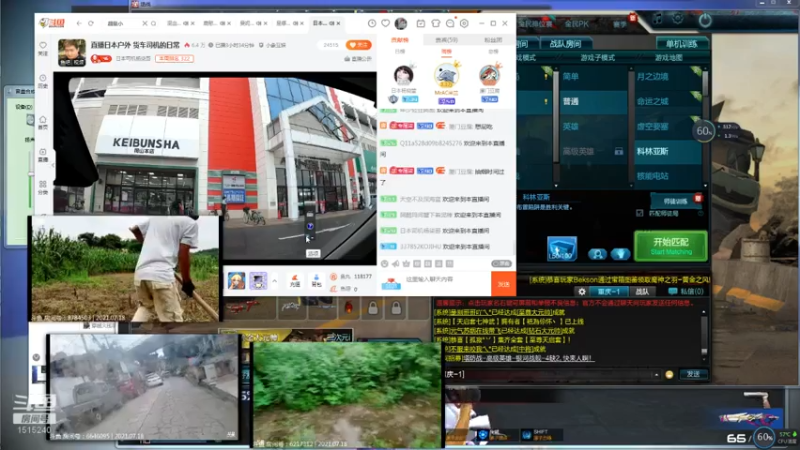This screenshot has width=800, height=450.
Task: Select 简单 difficulty
Action: [x=594, y=77]
